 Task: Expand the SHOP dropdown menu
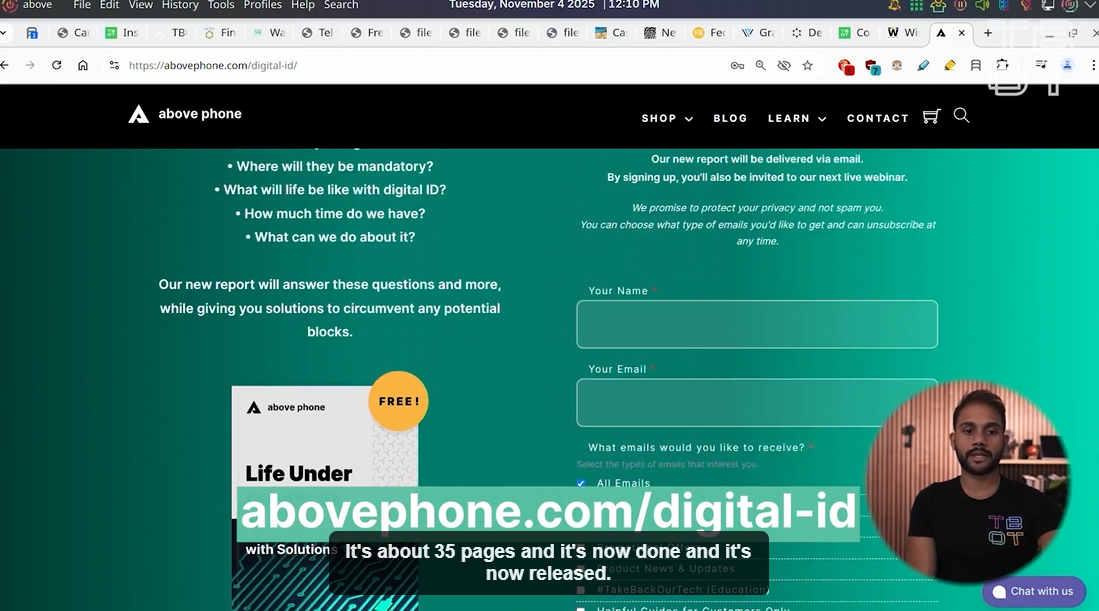[x=667, y=118]
